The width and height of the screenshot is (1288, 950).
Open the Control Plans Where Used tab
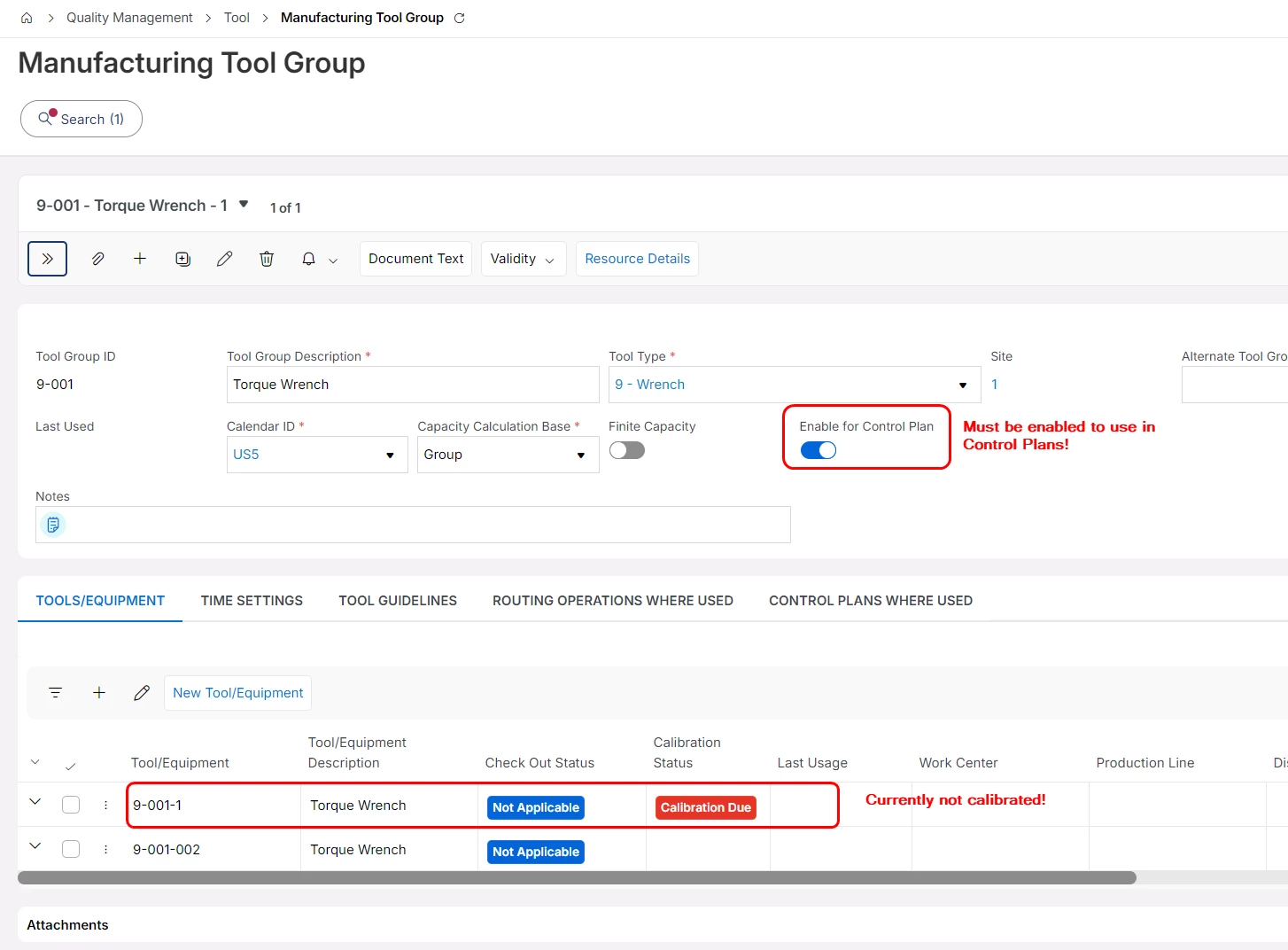tap(870, 601)
